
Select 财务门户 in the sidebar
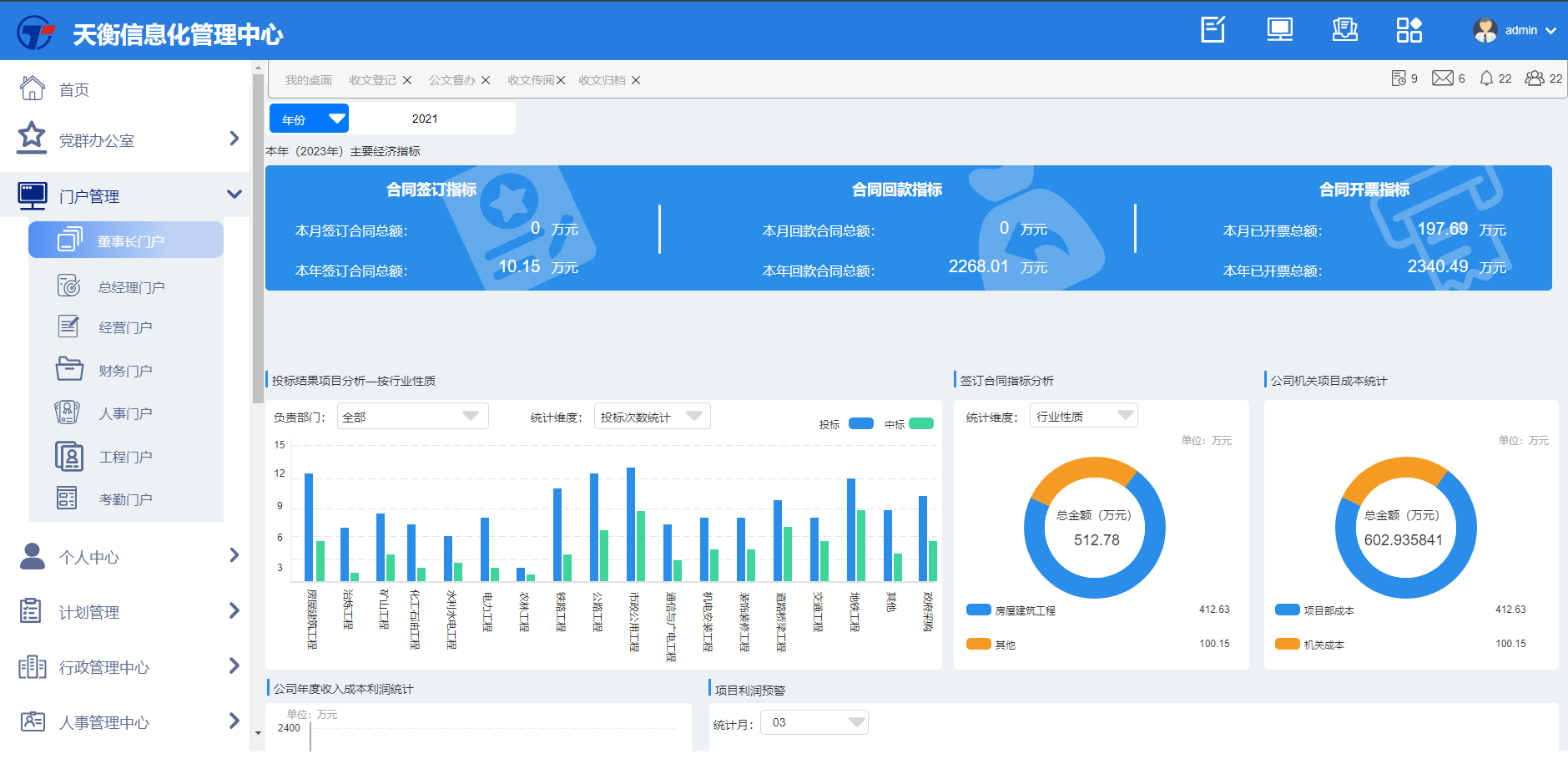click(125, 371)
